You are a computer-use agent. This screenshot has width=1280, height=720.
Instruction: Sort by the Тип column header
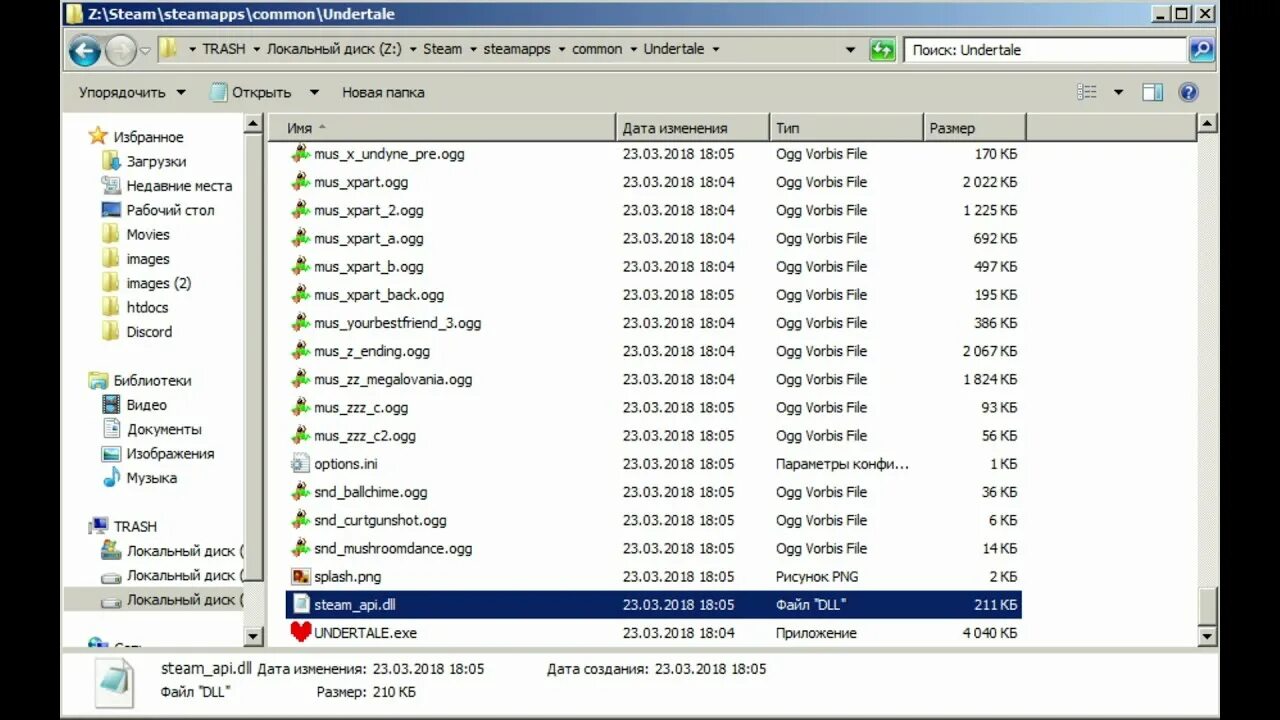846,128
